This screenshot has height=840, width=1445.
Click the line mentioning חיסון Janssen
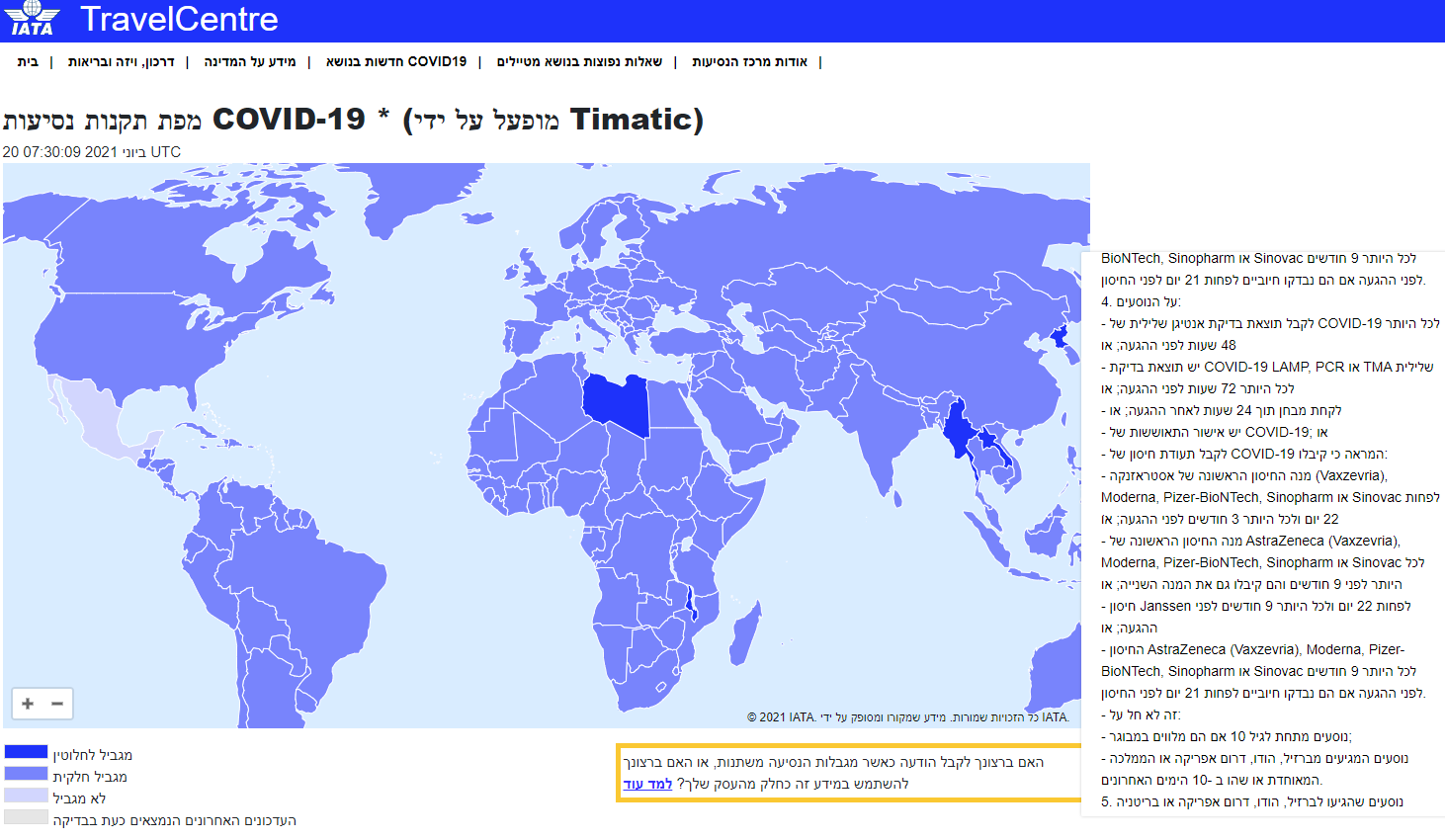pyautogui.click(x=1256, y=606)
